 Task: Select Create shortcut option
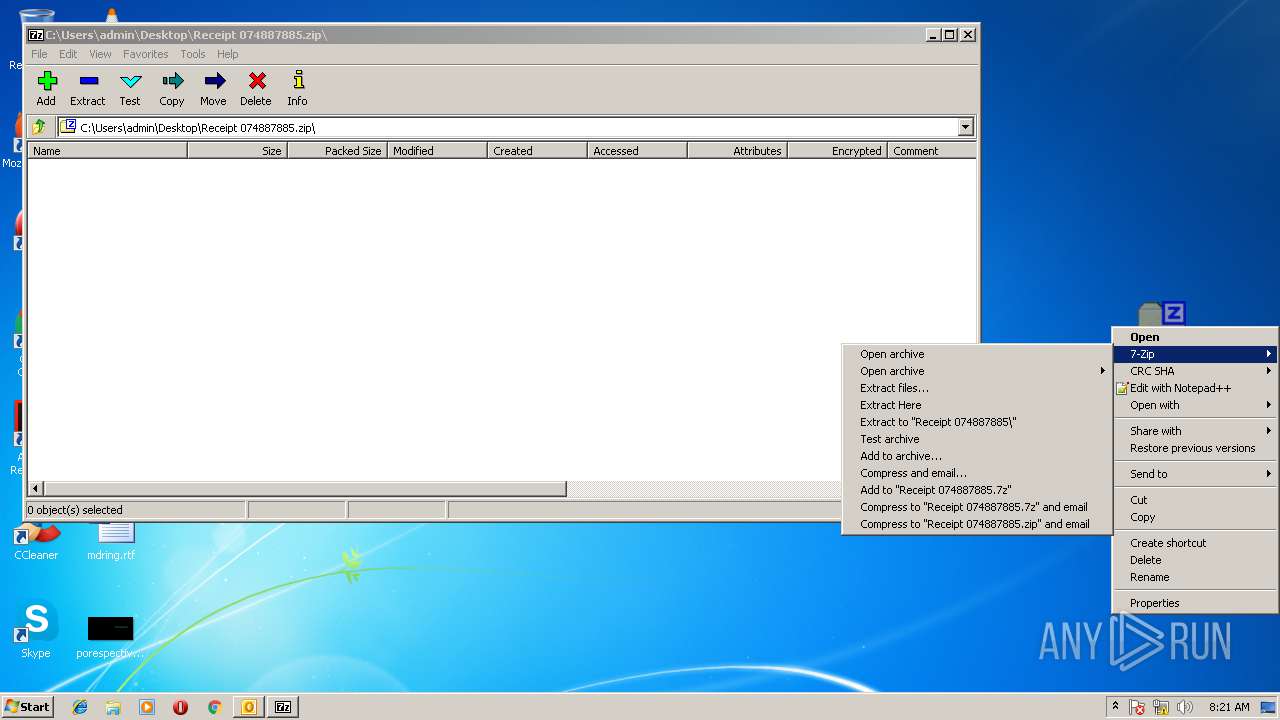tap(1195, 543)
